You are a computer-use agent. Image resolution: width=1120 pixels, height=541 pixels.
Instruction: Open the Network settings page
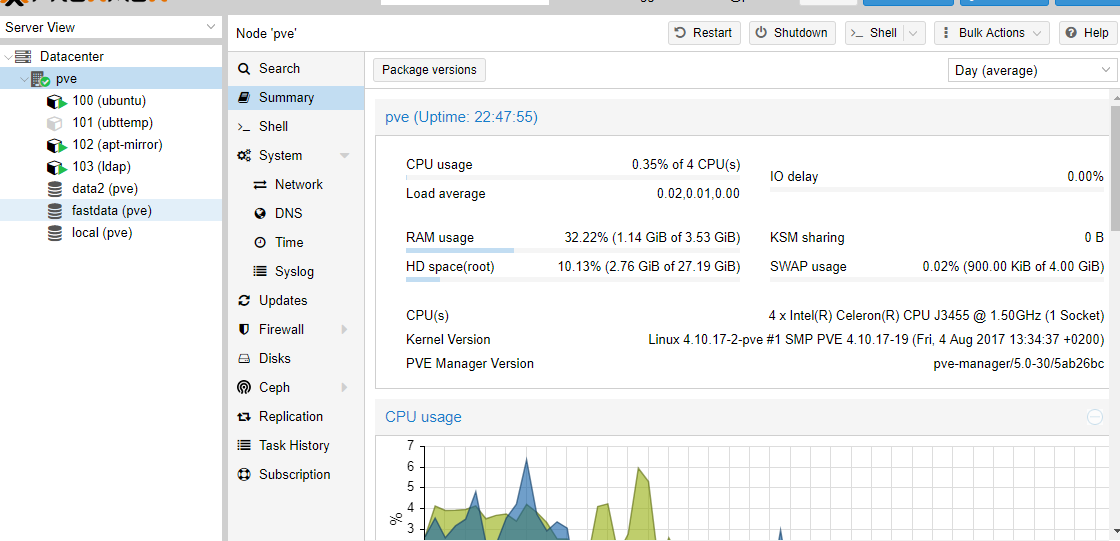click(296, 184)
